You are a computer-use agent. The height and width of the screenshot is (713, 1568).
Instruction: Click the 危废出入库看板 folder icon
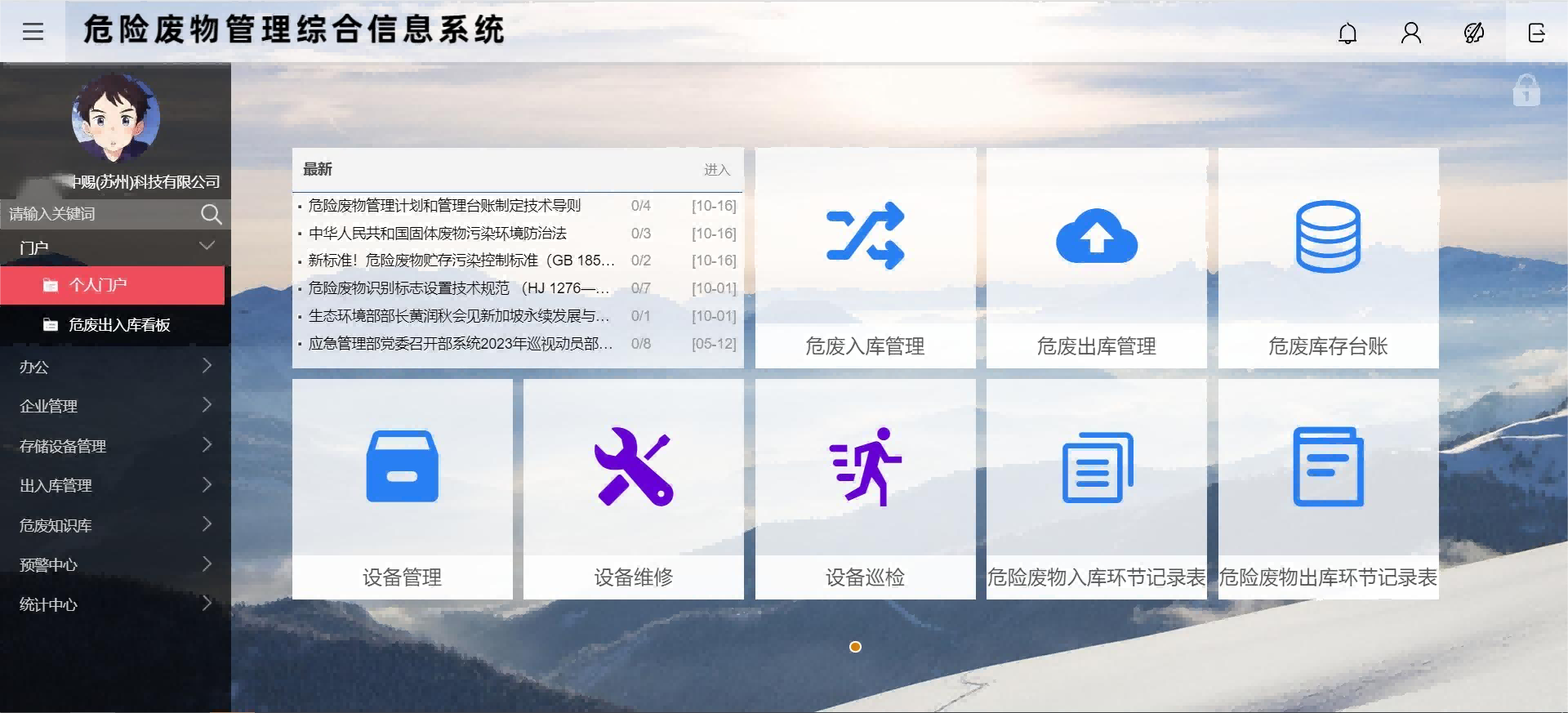click(x=51, y=325)
